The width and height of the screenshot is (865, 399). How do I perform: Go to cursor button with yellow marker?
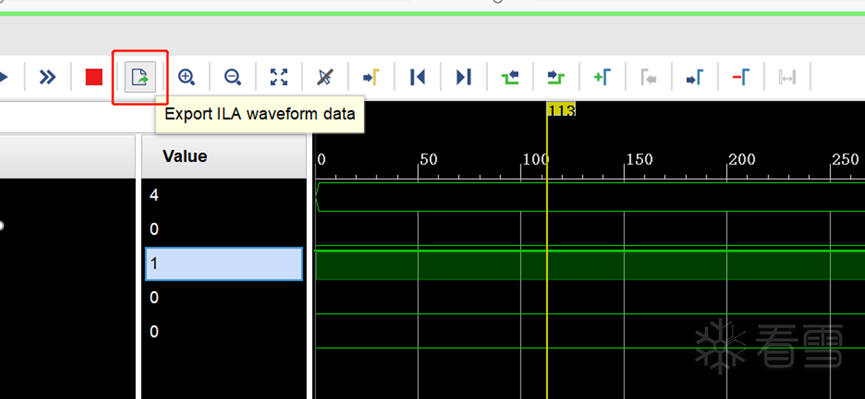371,77
